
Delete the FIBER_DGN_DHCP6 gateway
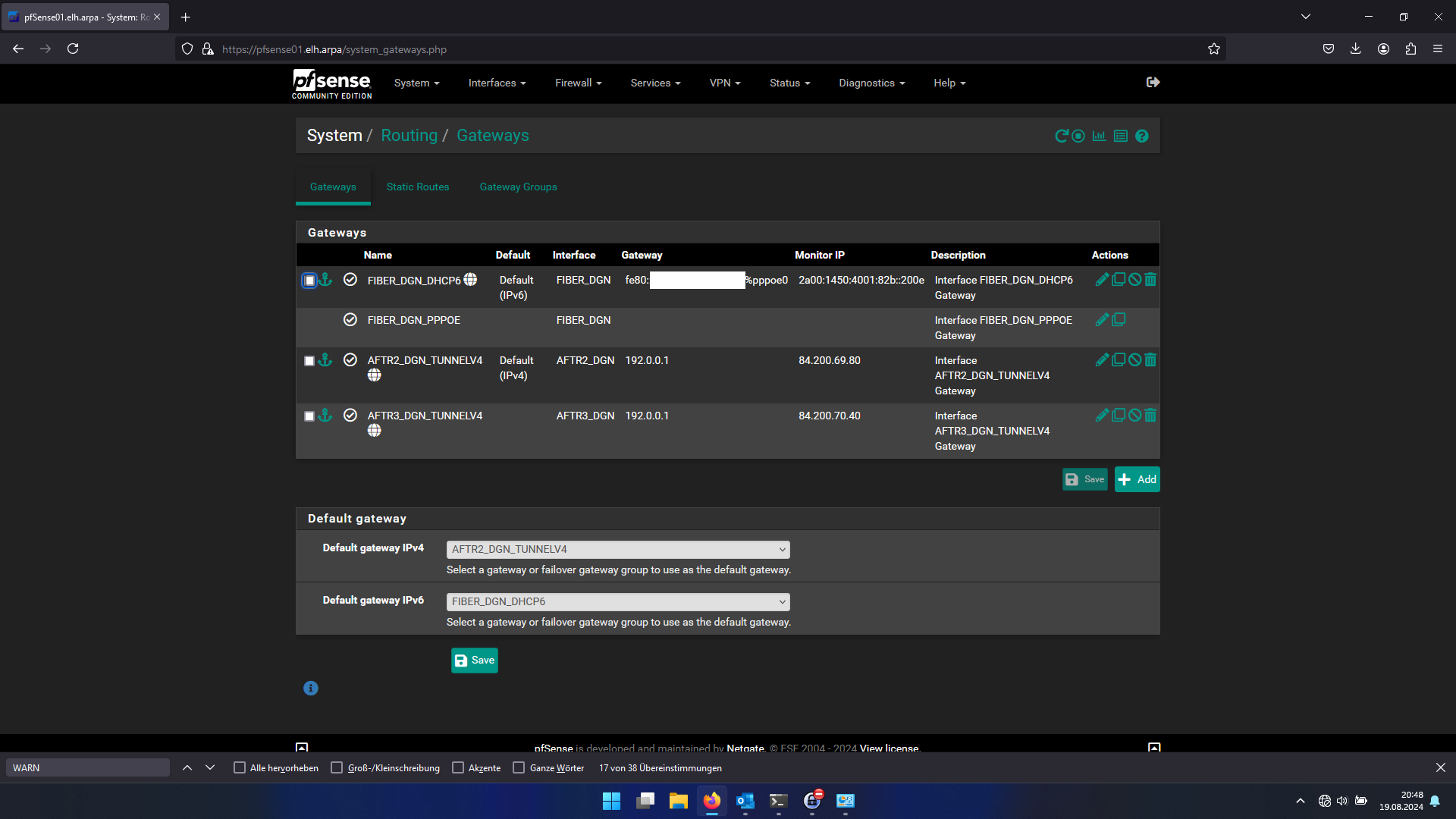point(1150,280)
